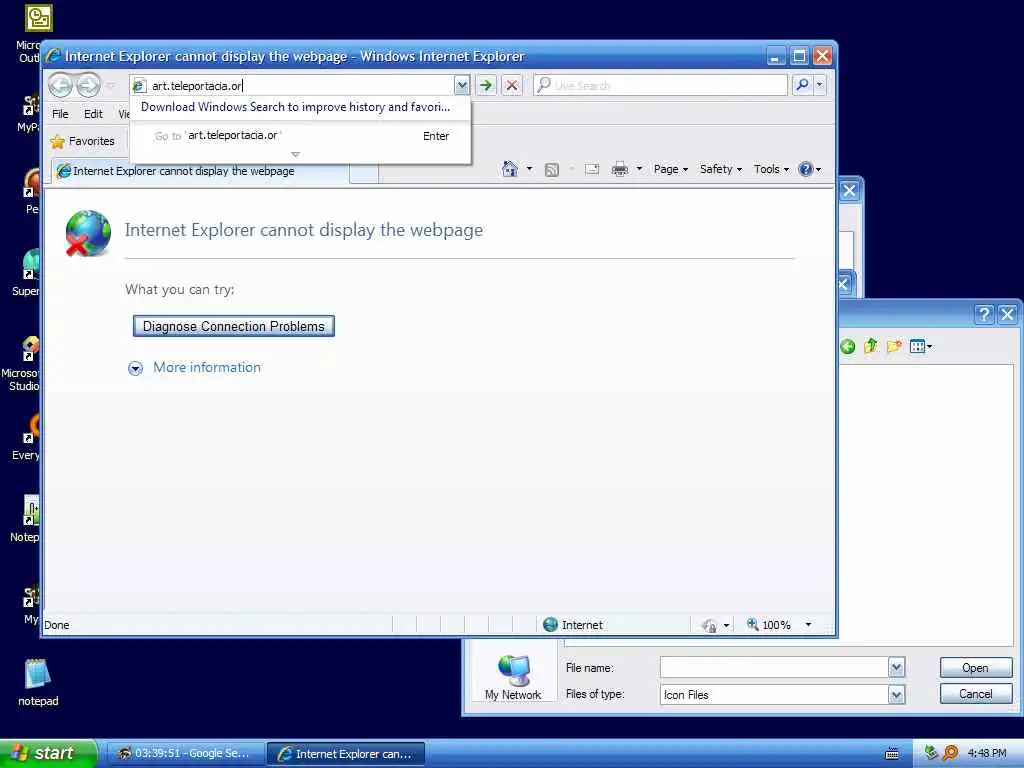
Task: Click My Network places icon
Action: [513, 677]
